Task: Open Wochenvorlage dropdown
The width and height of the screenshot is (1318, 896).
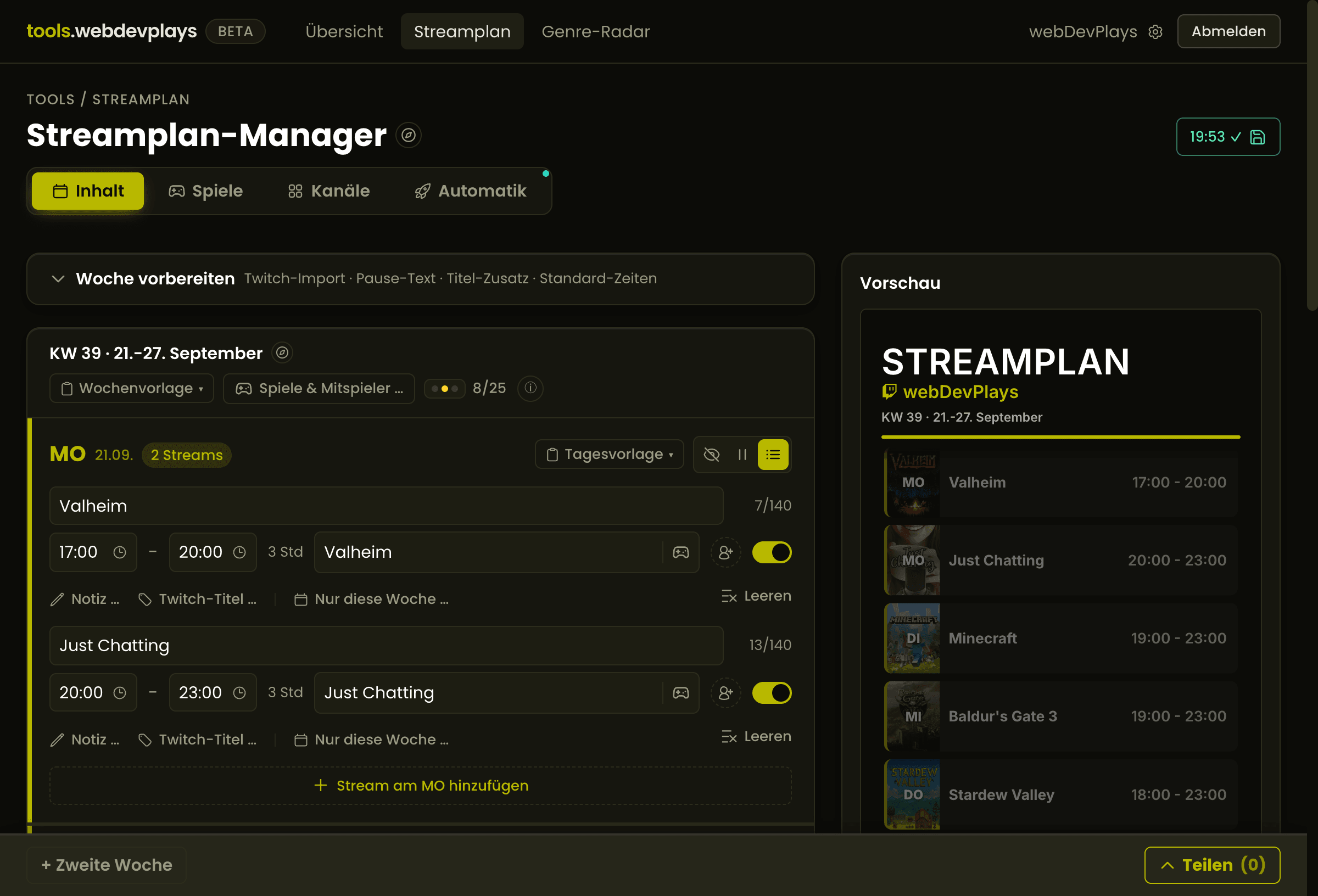Action: [x=132, y=389]
